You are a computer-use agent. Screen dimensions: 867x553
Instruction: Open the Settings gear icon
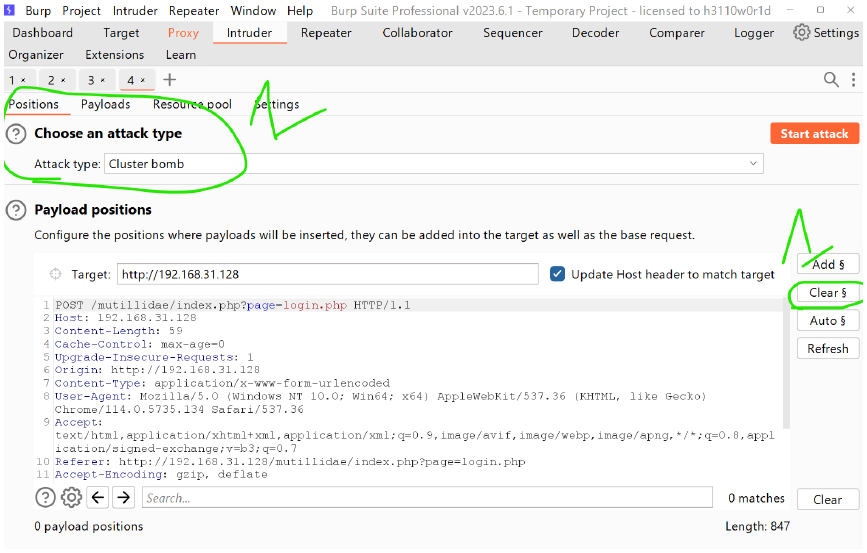pyautogui.click(x=801, y=33)
